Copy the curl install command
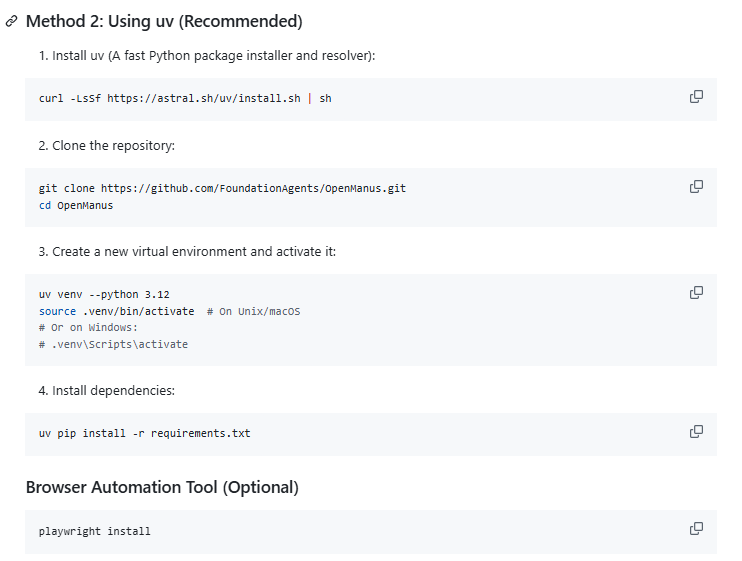Image resolution: width=742 pixels, height=561 pixels. (x=696, y=97)
